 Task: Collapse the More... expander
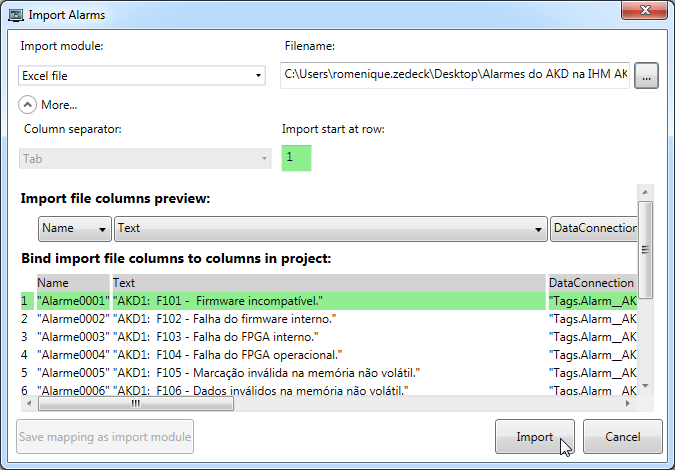[x=28, y=105]
